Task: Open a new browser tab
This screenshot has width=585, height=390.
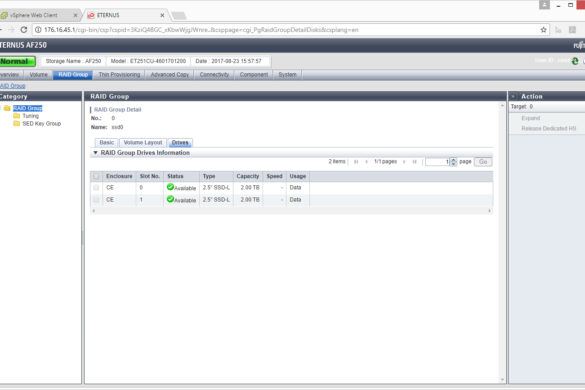Action: (179, 15)
